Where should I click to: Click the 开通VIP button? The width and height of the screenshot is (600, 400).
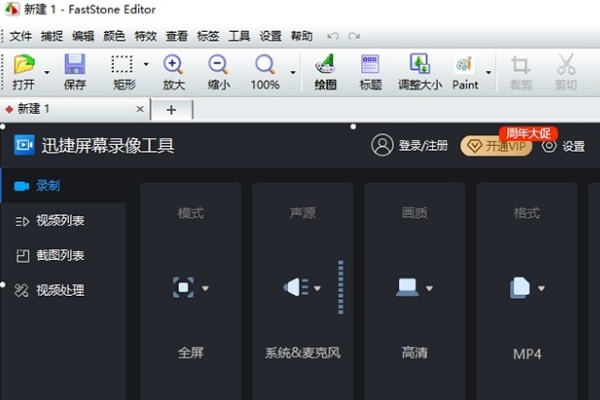[x=496, y=146]
